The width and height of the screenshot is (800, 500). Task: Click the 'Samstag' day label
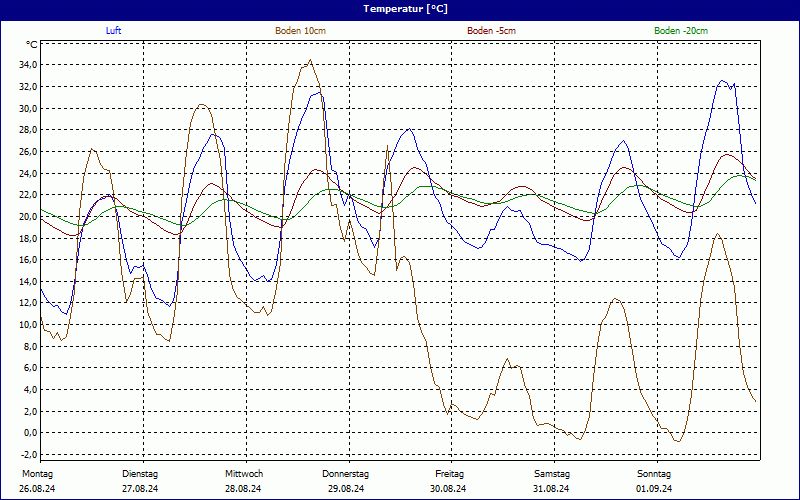coord(552,474)
